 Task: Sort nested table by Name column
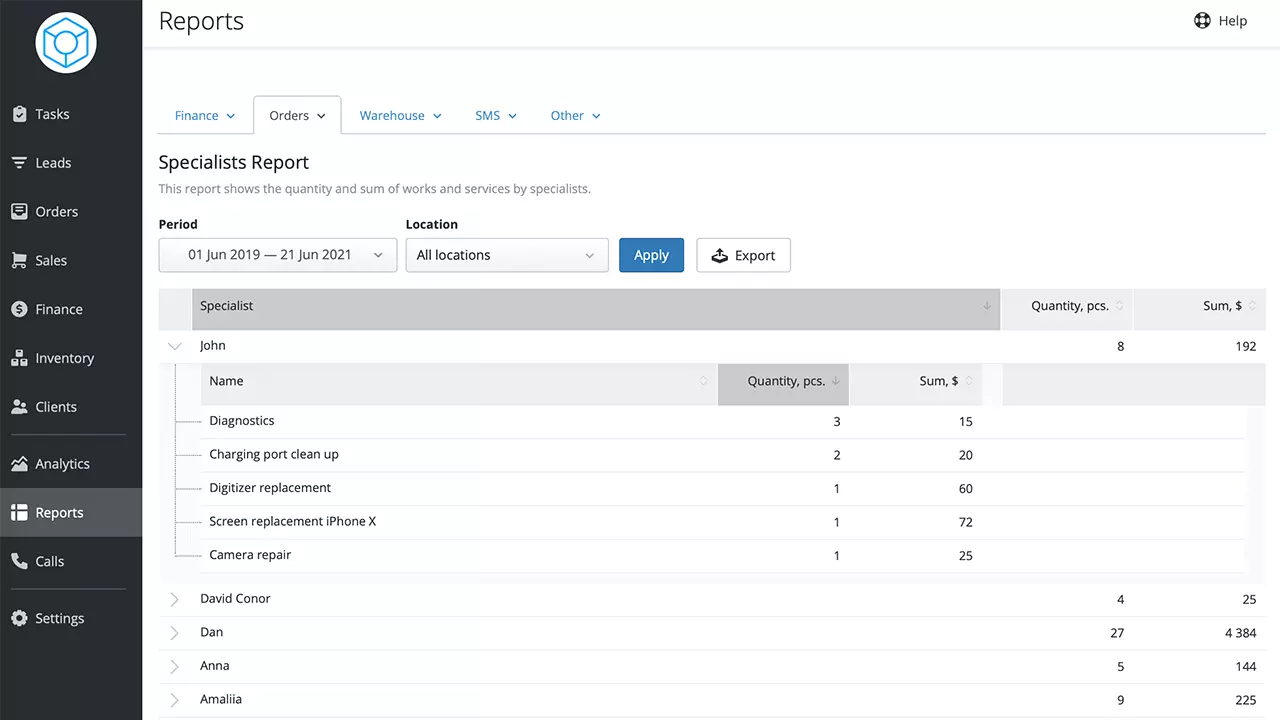point(459,384)
